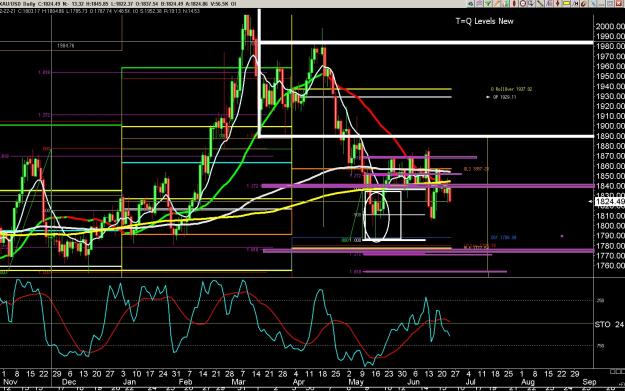Viewport: 625px width, 391px height.
Task: Click the 1980.00 price axis label
Action: coord(610,47)
